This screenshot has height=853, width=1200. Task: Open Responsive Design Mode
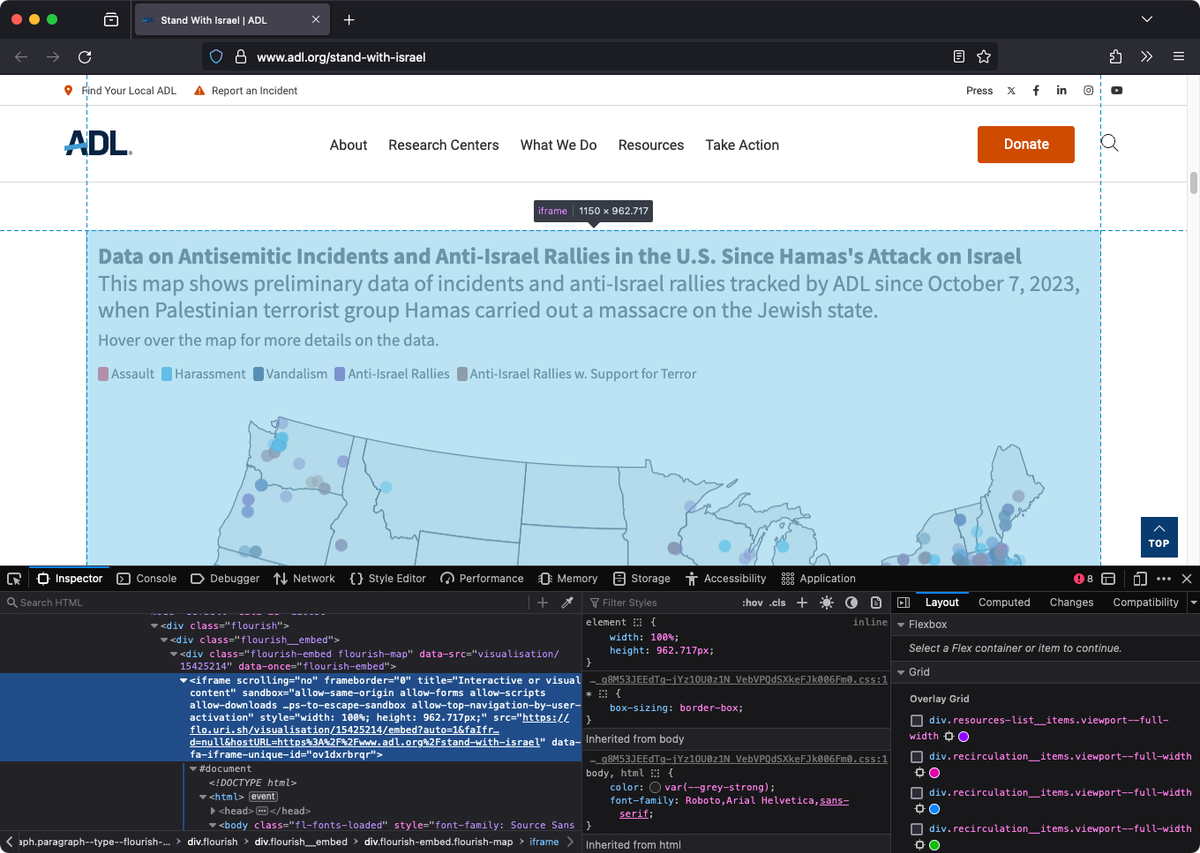1140,578
